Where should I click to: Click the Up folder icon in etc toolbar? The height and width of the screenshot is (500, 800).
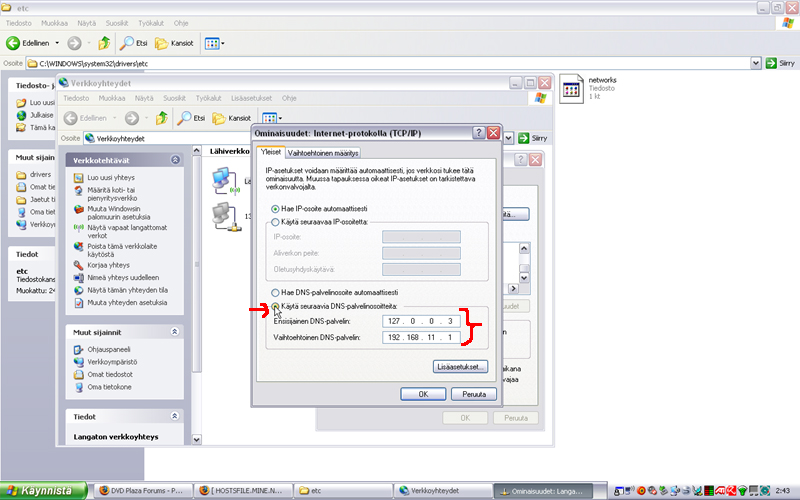[105, 43]
